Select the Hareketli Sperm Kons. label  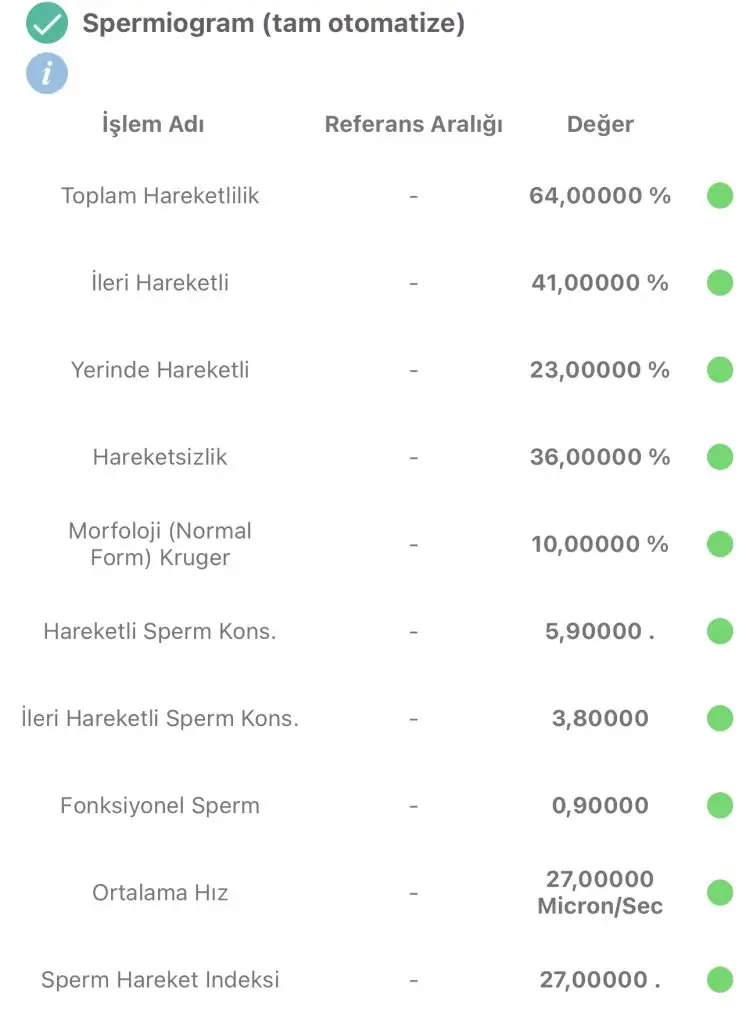[160, 632]
